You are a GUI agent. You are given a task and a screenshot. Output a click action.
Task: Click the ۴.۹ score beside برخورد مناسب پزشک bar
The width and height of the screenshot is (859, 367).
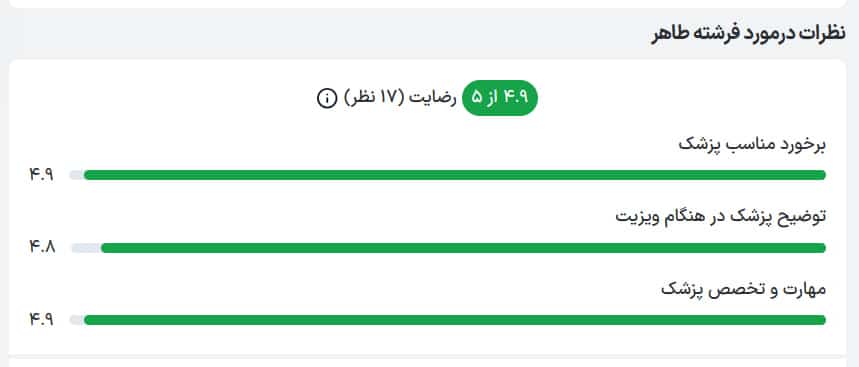(x=42, y=175)
